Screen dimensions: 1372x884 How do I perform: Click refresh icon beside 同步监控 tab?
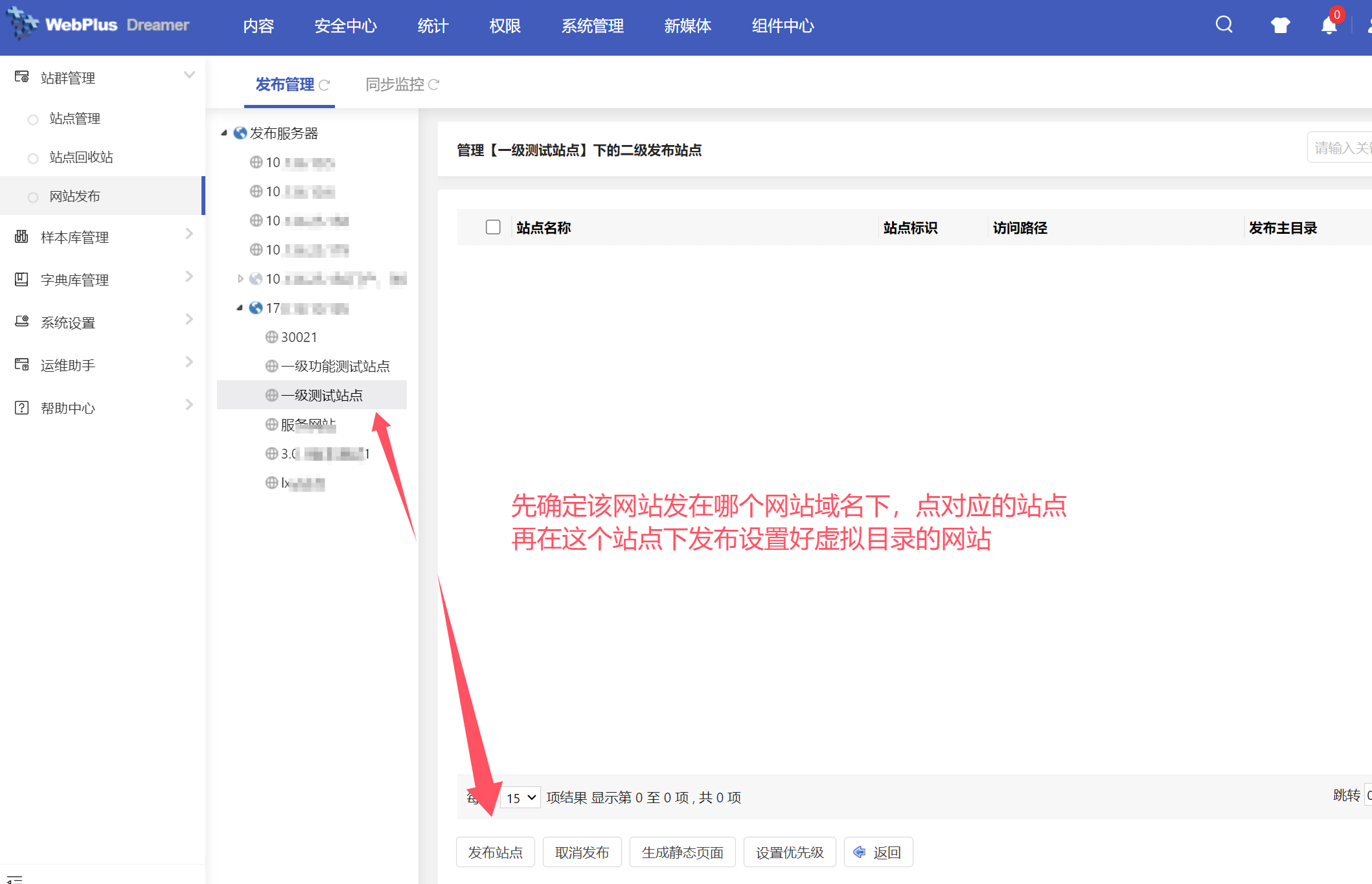(x=434, y=85)
